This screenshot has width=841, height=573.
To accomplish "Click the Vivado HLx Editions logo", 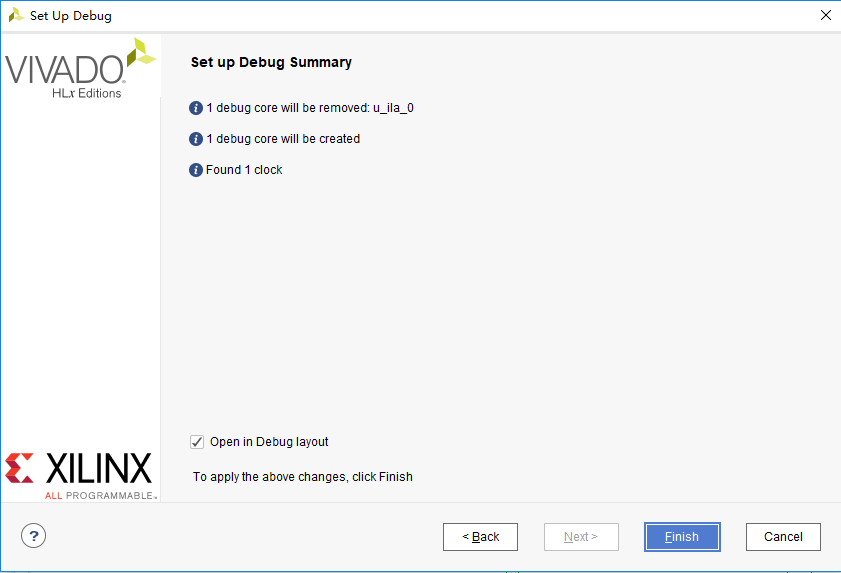I will click(80, 68).
